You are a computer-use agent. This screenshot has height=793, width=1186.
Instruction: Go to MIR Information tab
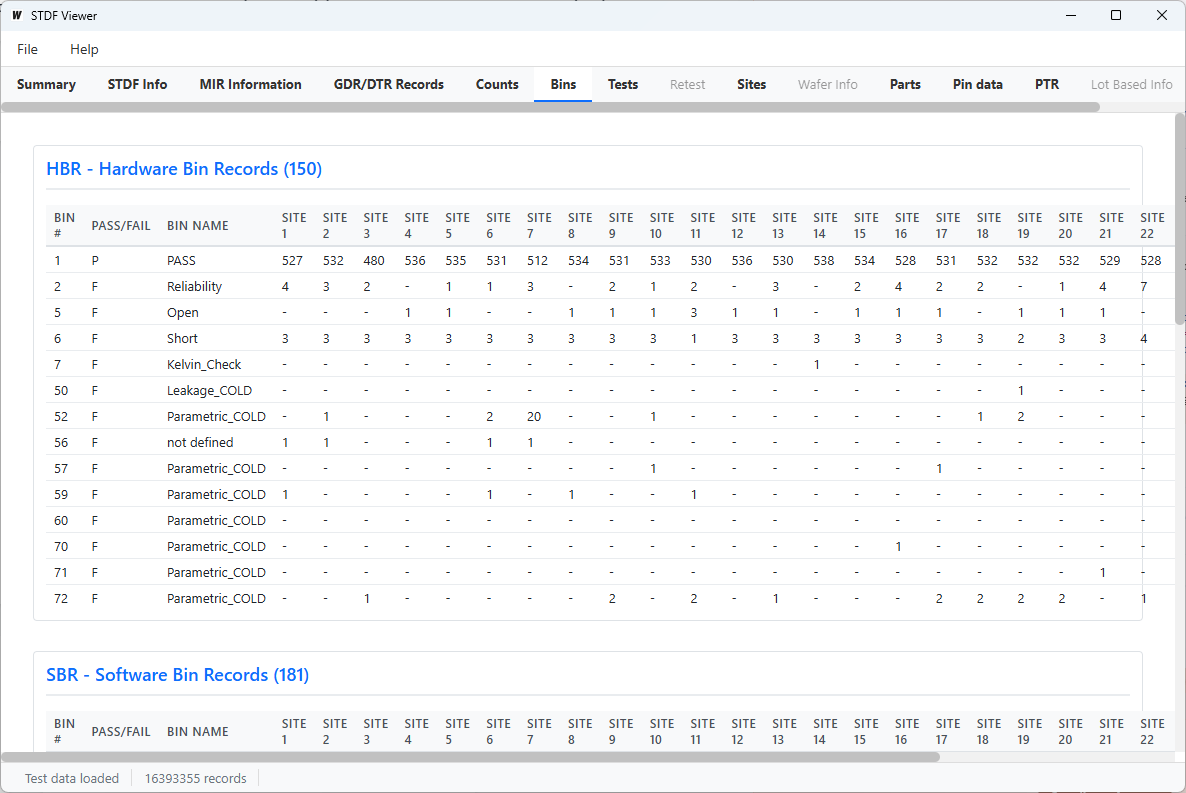click(x=250, y=84)
